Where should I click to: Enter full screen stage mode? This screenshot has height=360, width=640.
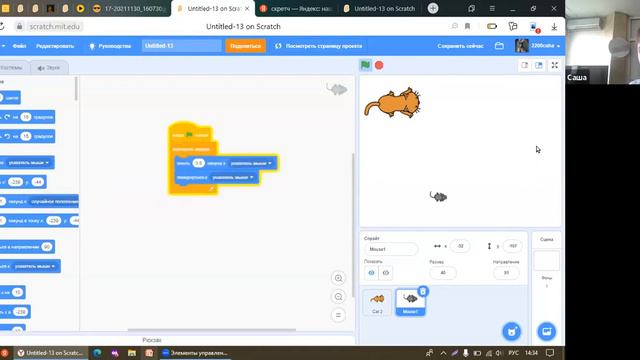pyautogui.click(x=554, y=65)
